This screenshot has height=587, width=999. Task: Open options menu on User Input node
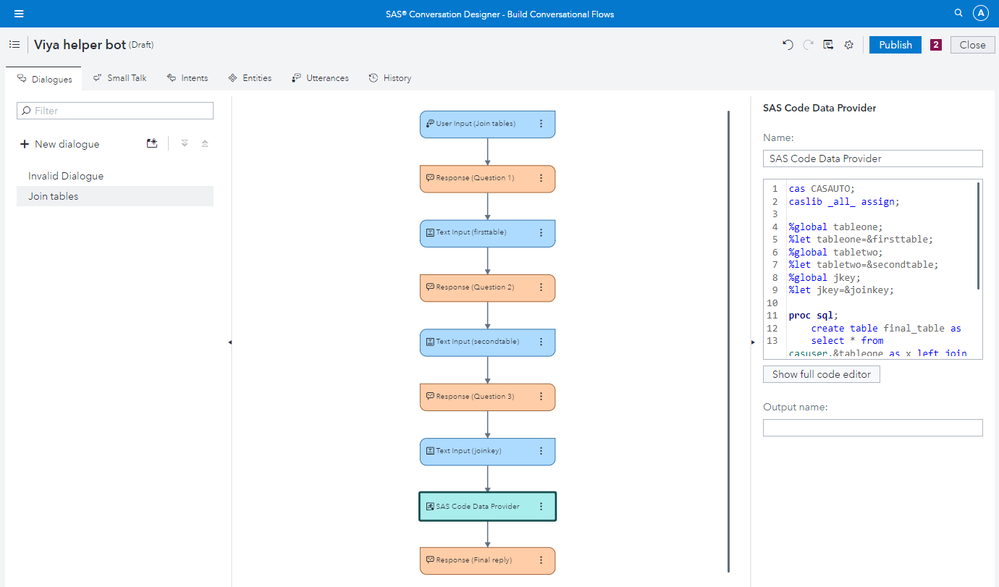pyautogui.click(x=541, y=124)
